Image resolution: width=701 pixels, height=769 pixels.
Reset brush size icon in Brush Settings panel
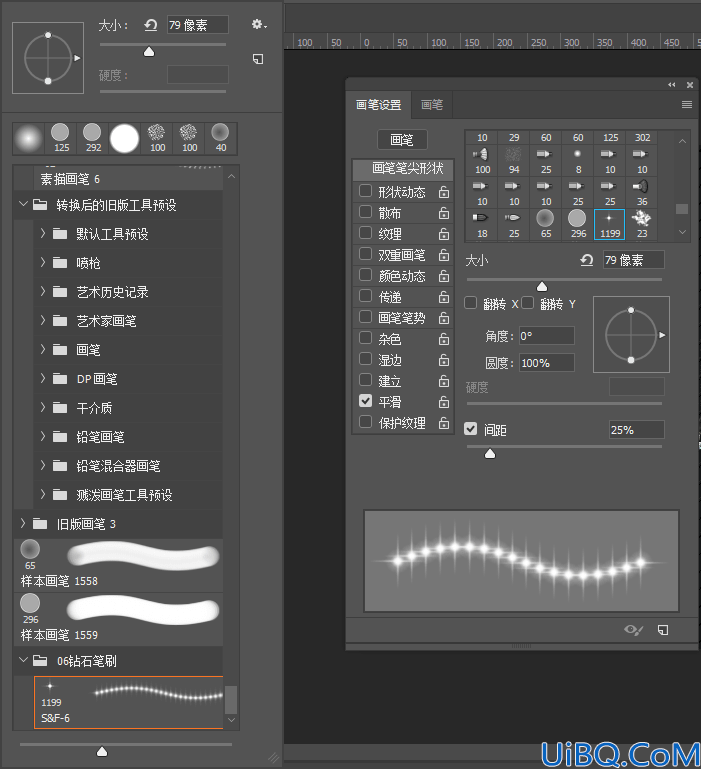click(587, 260)
